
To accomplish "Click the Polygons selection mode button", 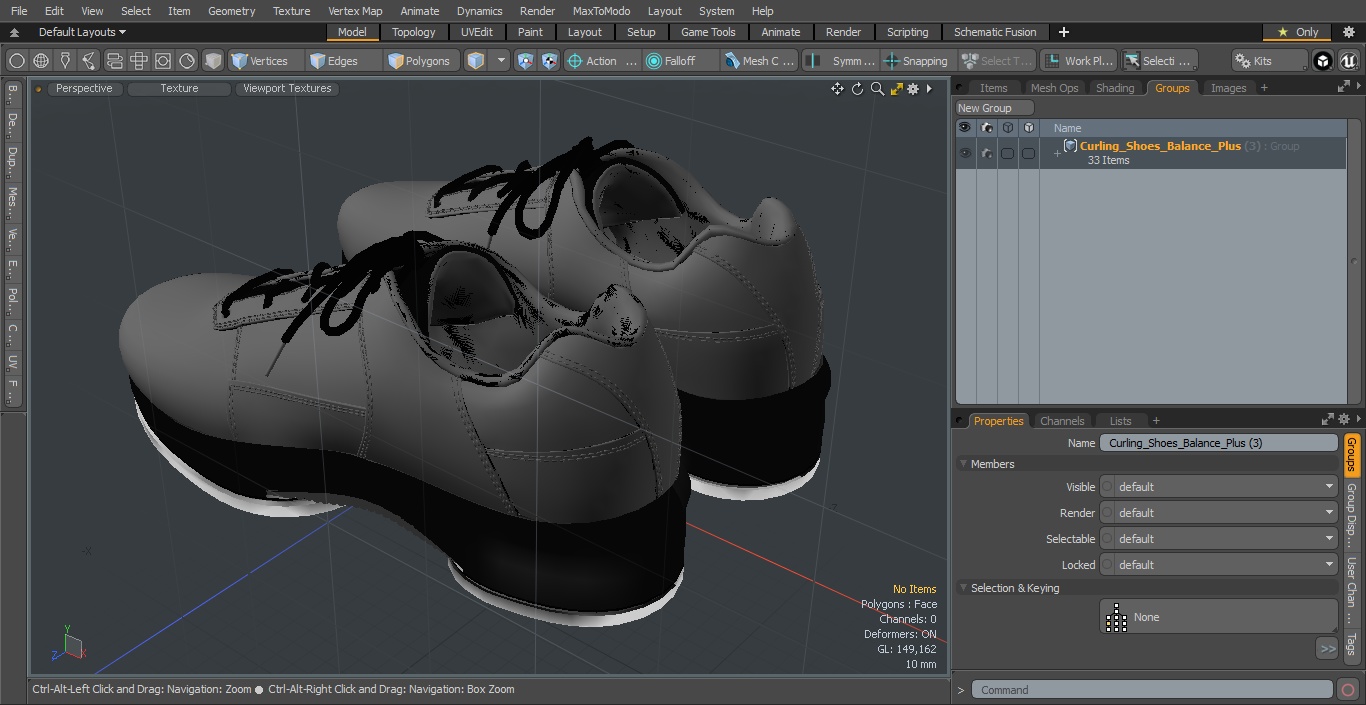I will [419, 61].
